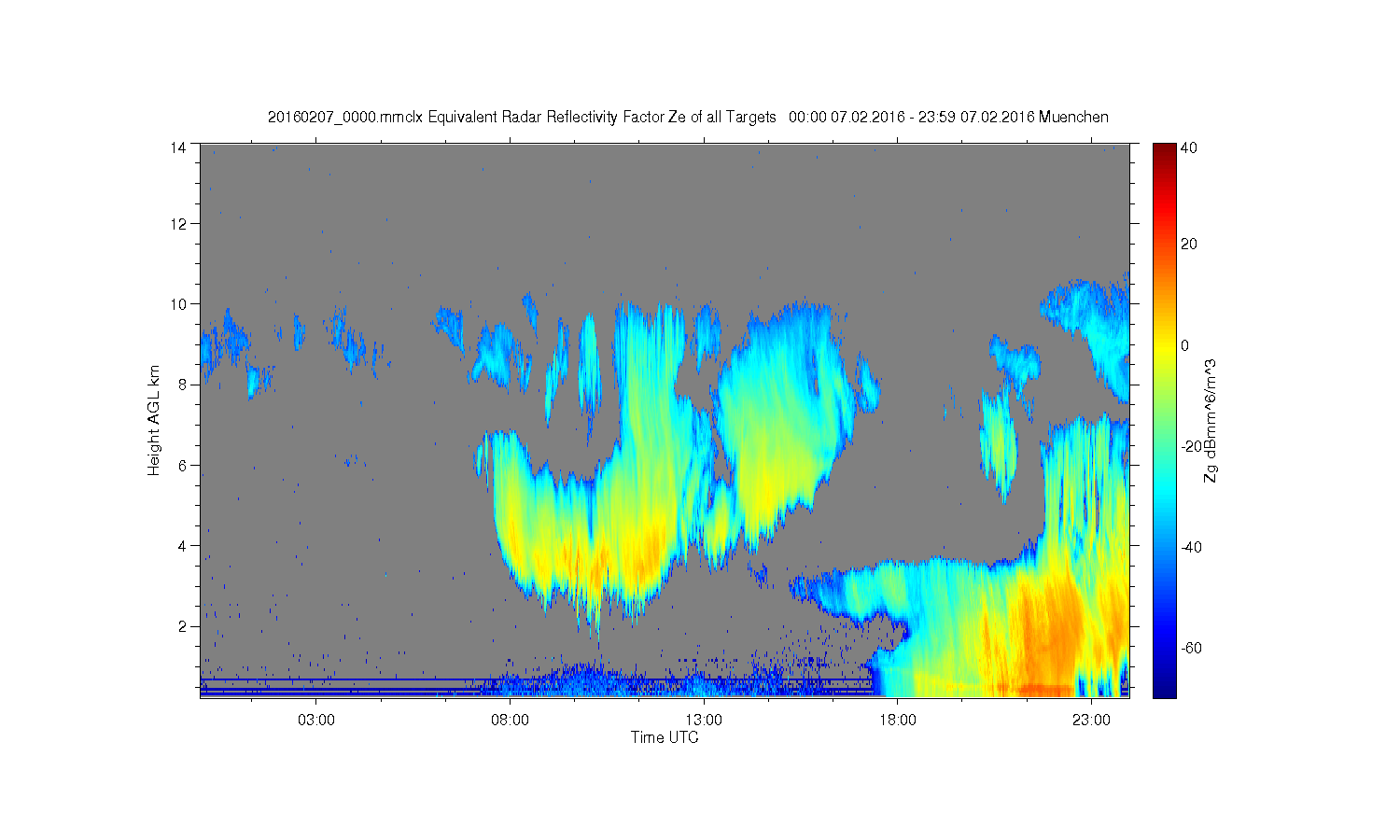Image resolution: width=1400 pixels, height=840 pixels.
Task: Click the 13:00 time tick label
Action: [x=704, y=721]
